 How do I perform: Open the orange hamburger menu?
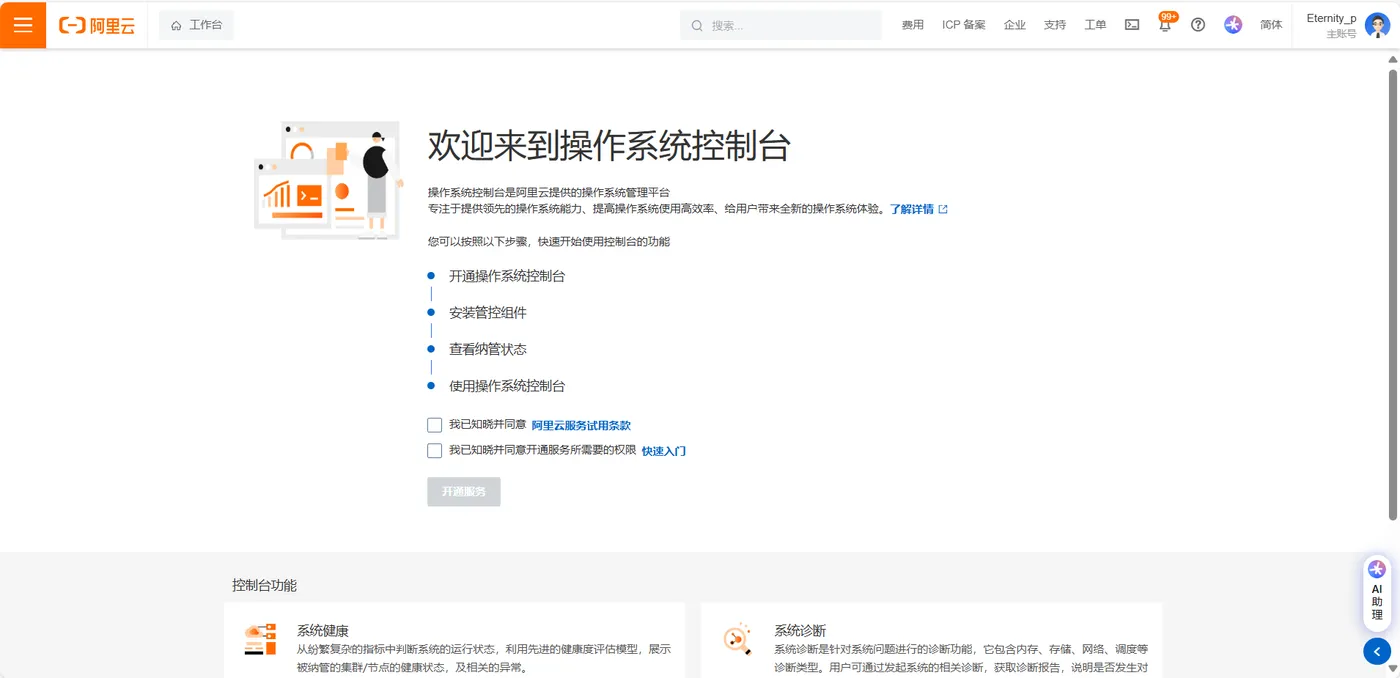pos(23,25)
